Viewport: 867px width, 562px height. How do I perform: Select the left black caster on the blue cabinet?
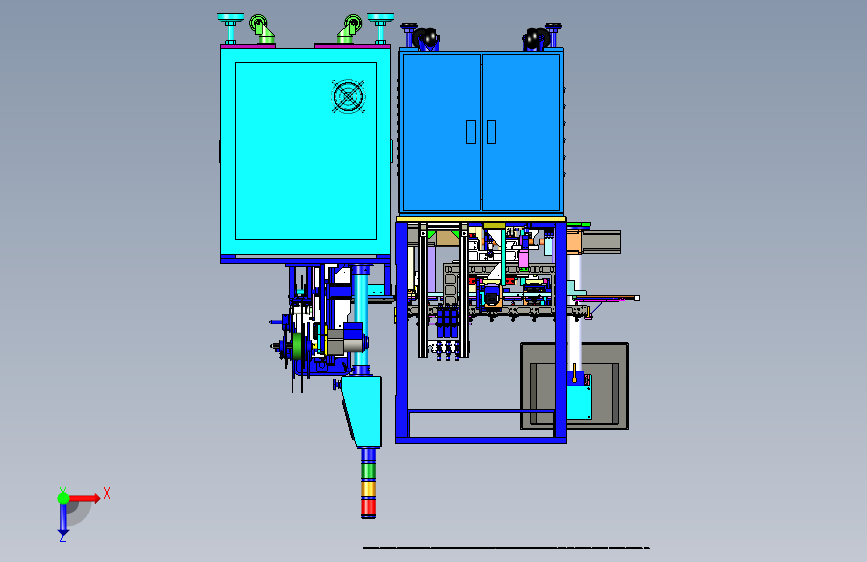click(426, 39)
